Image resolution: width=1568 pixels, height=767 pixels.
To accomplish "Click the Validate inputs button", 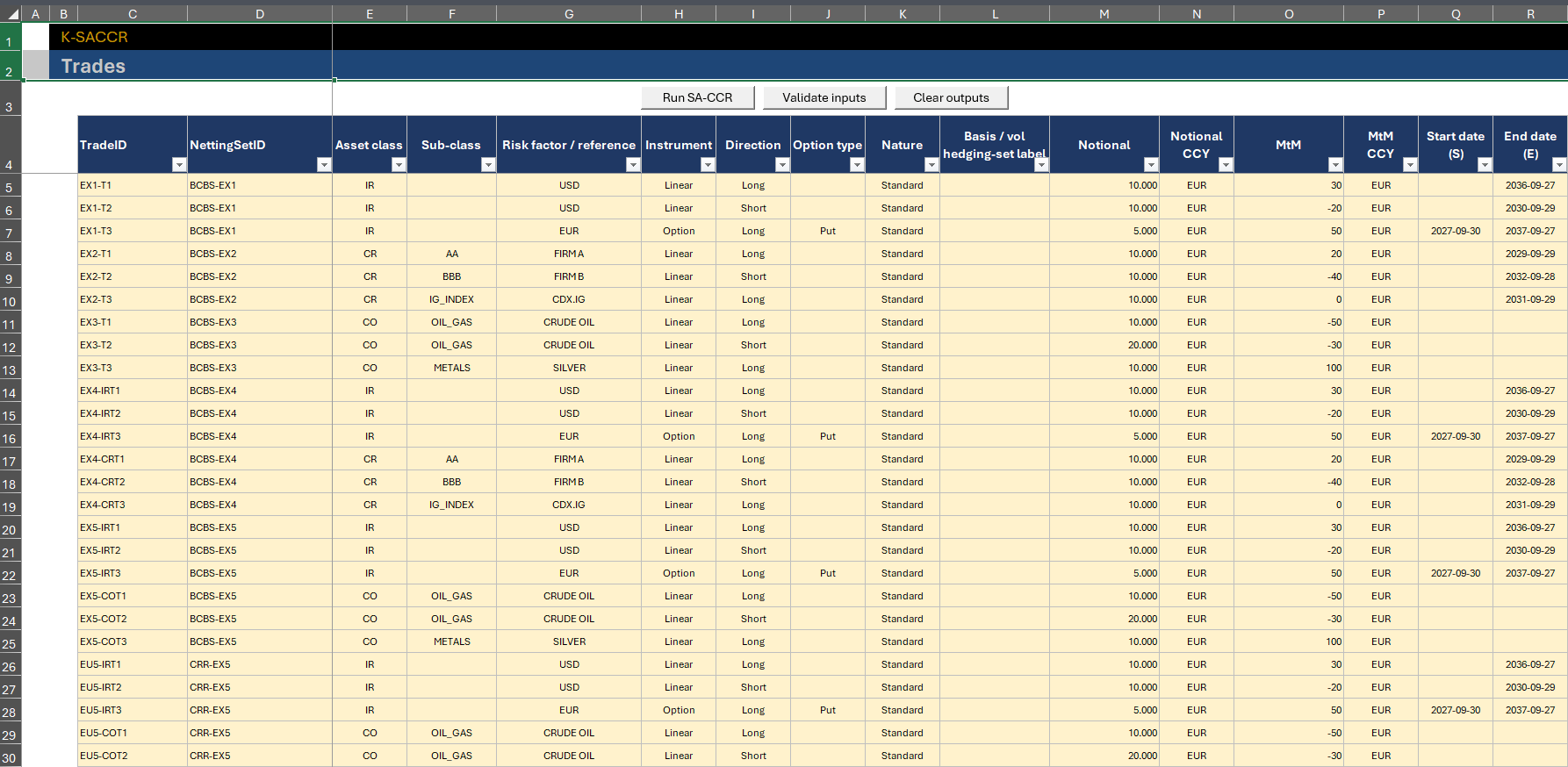I will point(824,97).
